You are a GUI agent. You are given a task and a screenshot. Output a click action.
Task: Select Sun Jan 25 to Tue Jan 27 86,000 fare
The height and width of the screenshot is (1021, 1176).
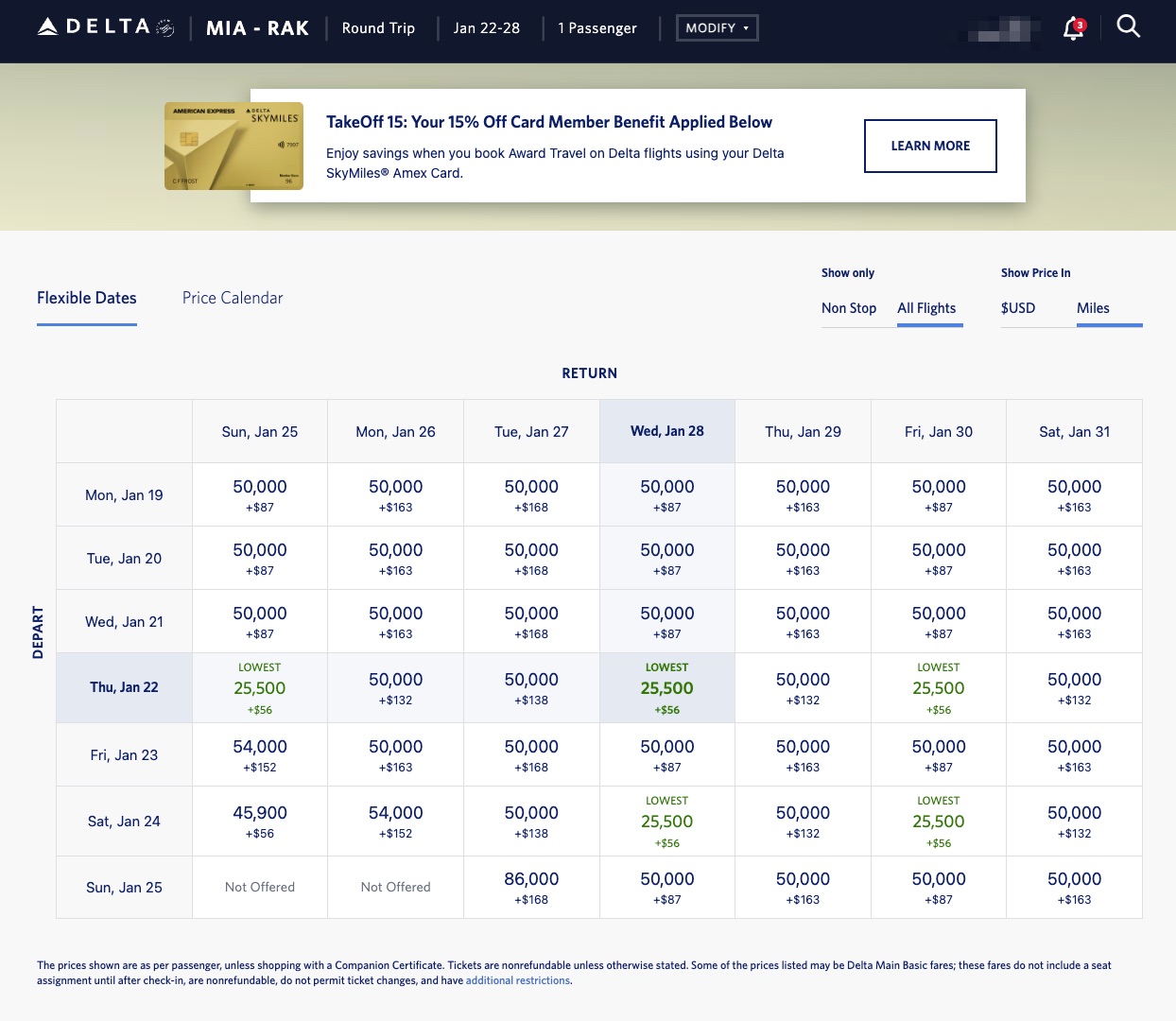(x=531, y=887)
